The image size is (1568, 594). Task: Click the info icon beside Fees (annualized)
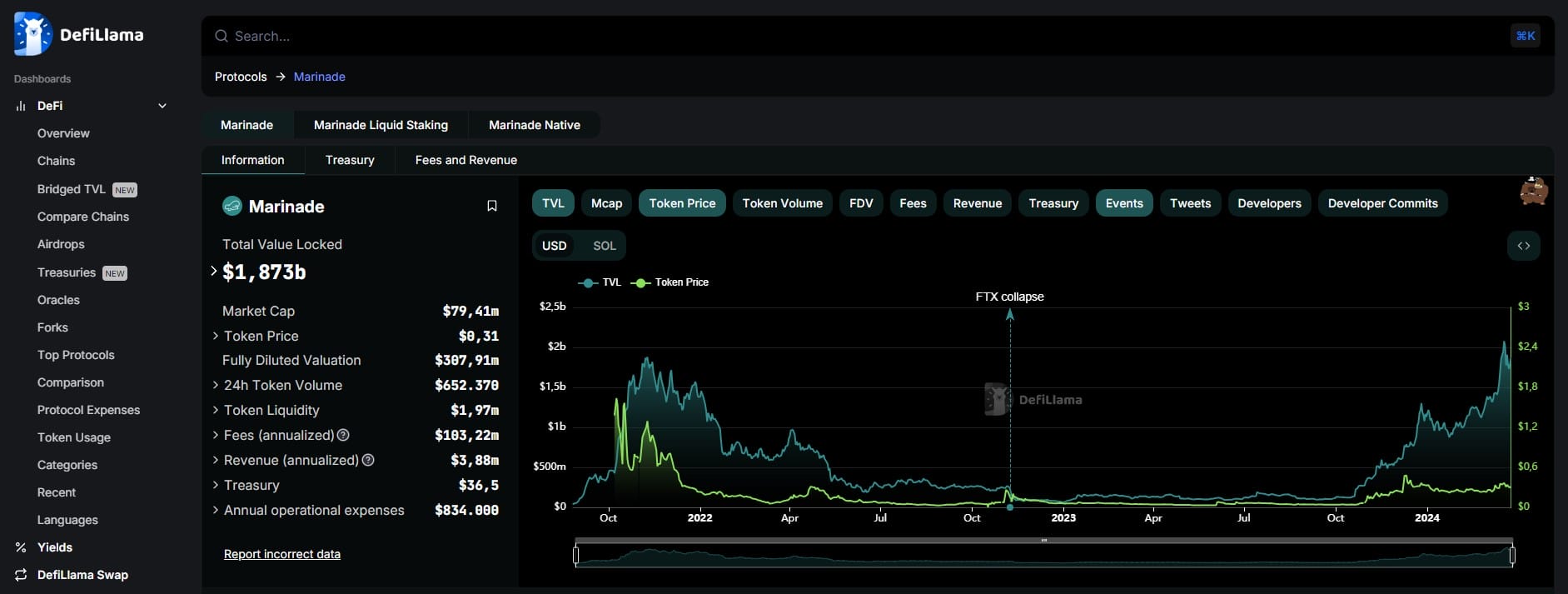pos(343,435)
